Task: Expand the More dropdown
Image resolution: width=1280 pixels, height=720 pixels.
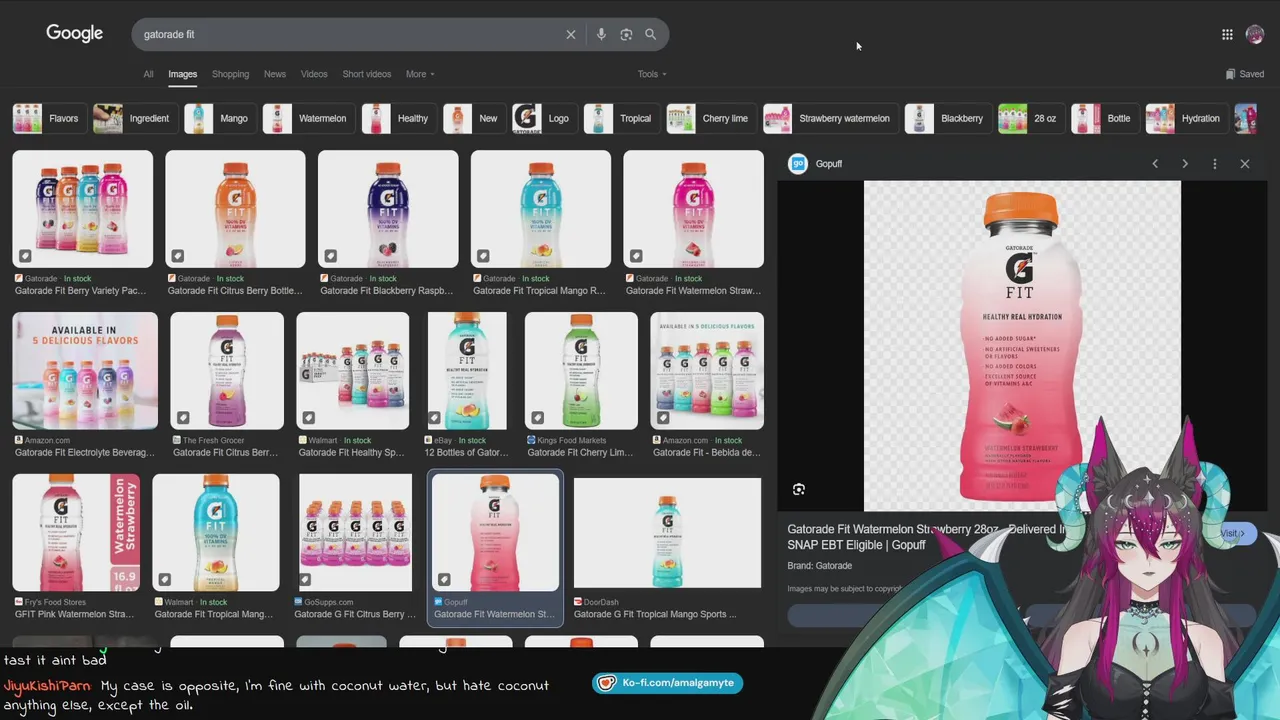Action: [420, 74]
